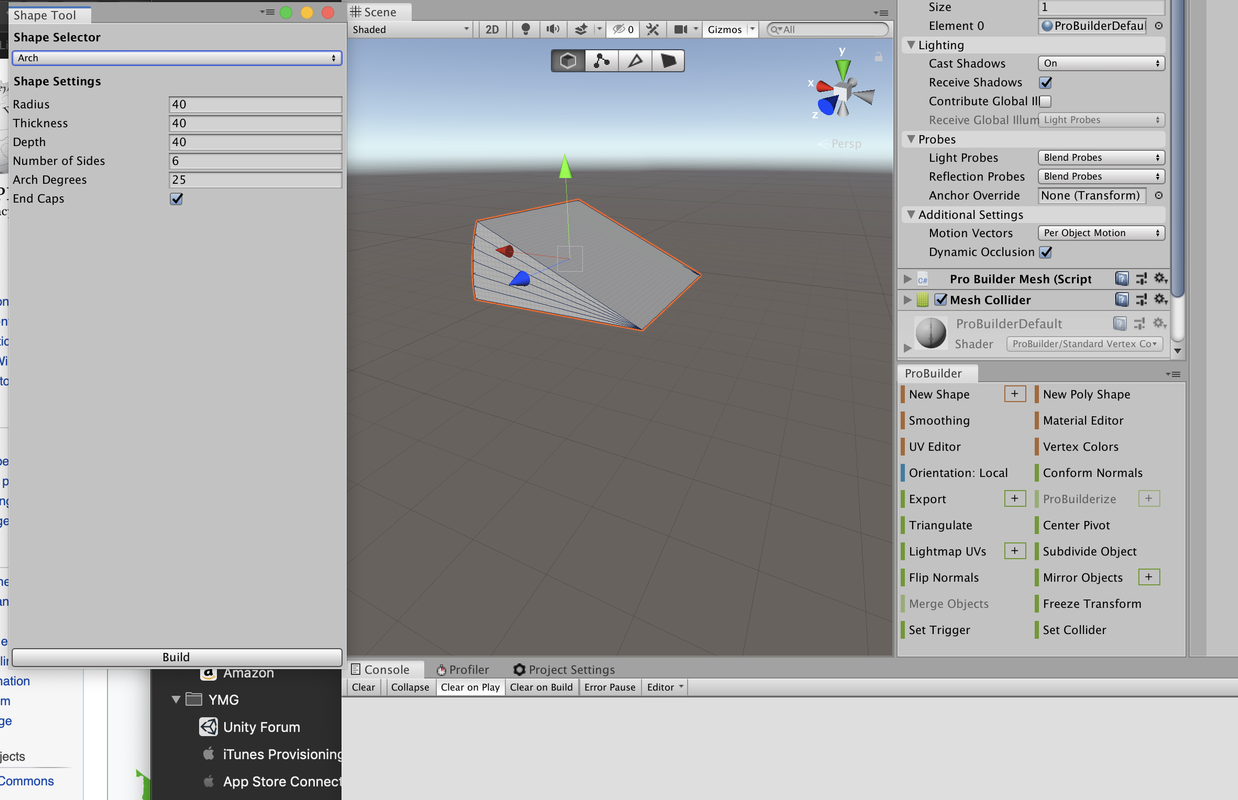Toggle End Caps checkbox
The width and height of the screenshot is (1238, 800).
[177, 199]
